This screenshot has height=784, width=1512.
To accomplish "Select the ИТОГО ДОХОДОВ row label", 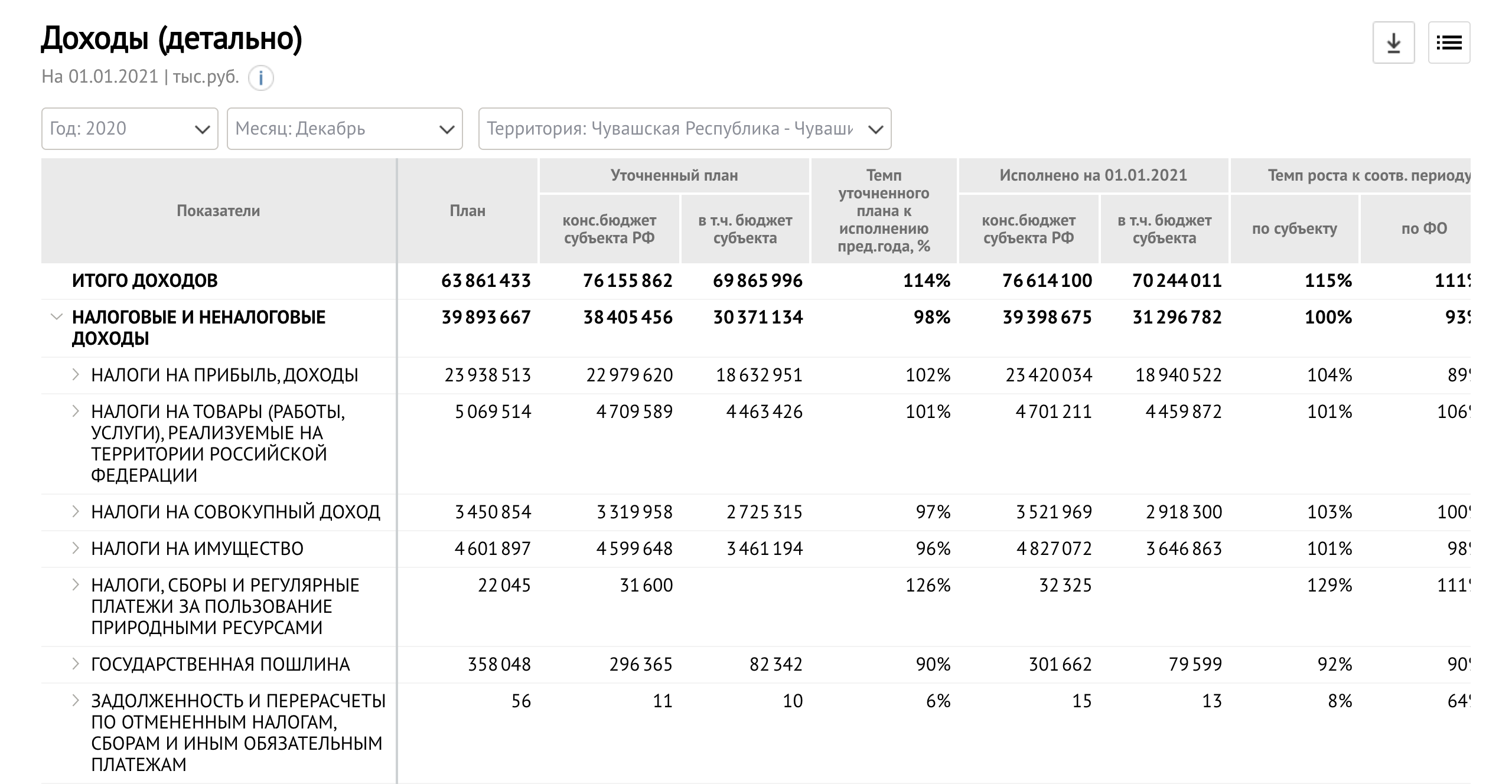I will (145, 280).
